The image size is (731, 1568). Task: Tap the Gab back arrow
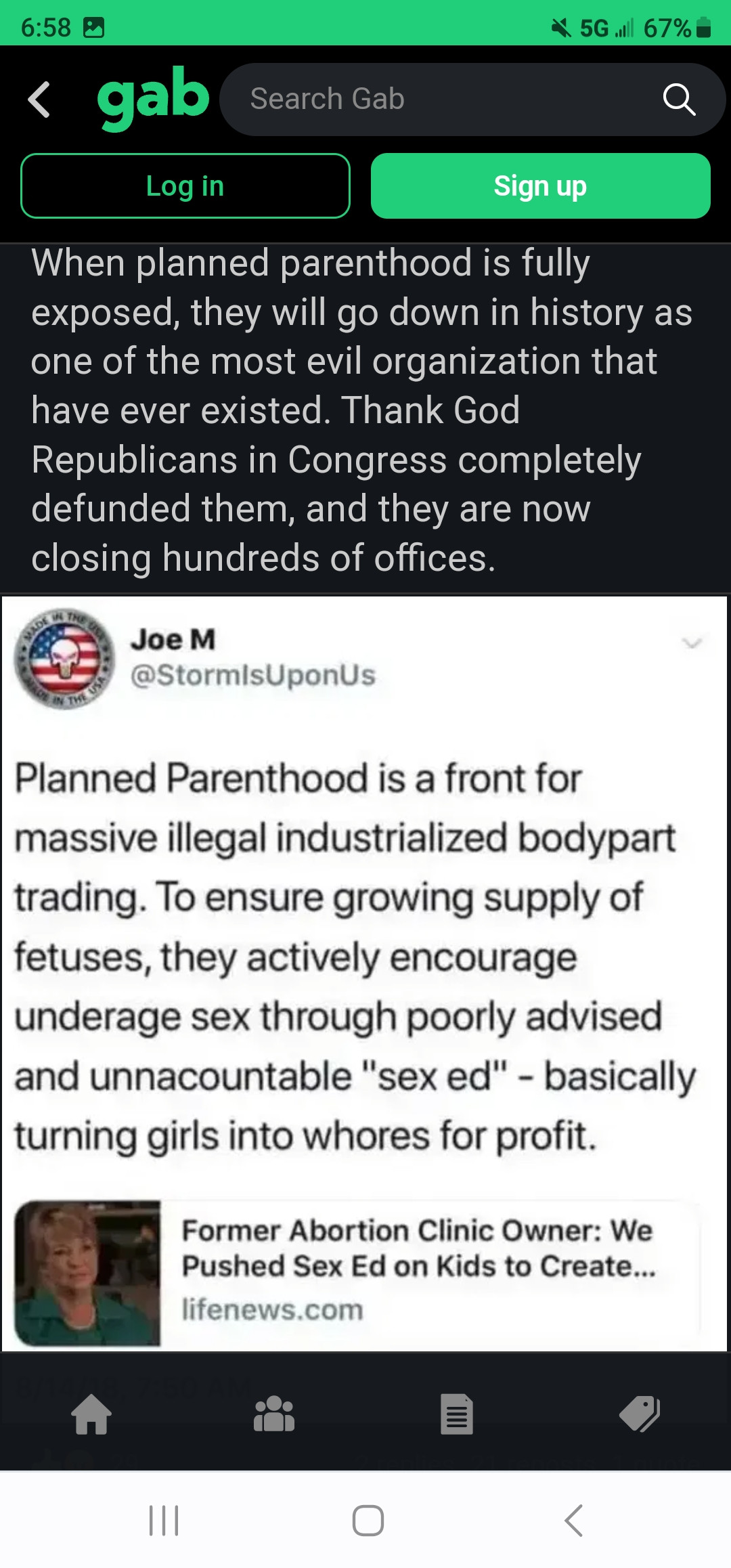pos(39,100)
